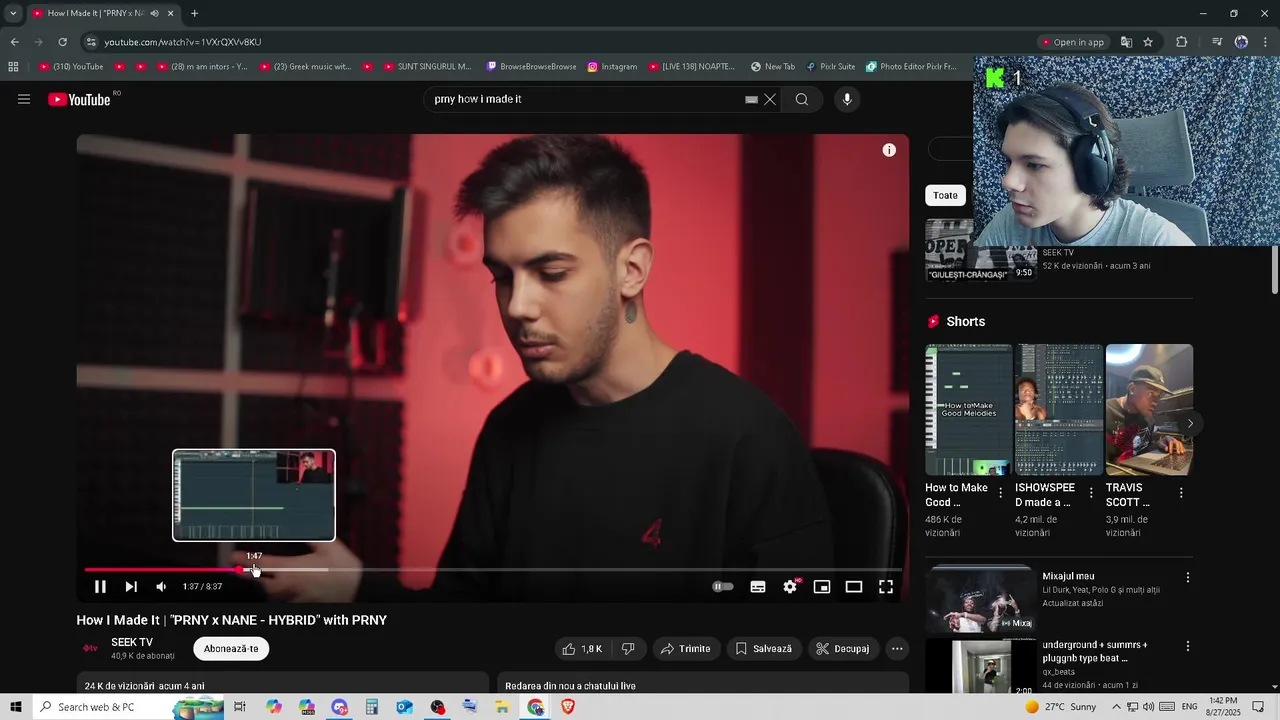This screenshot has height=720, width=1280.
Task: Open Chrome extensions menu
Action: [x=1181, y=42]
